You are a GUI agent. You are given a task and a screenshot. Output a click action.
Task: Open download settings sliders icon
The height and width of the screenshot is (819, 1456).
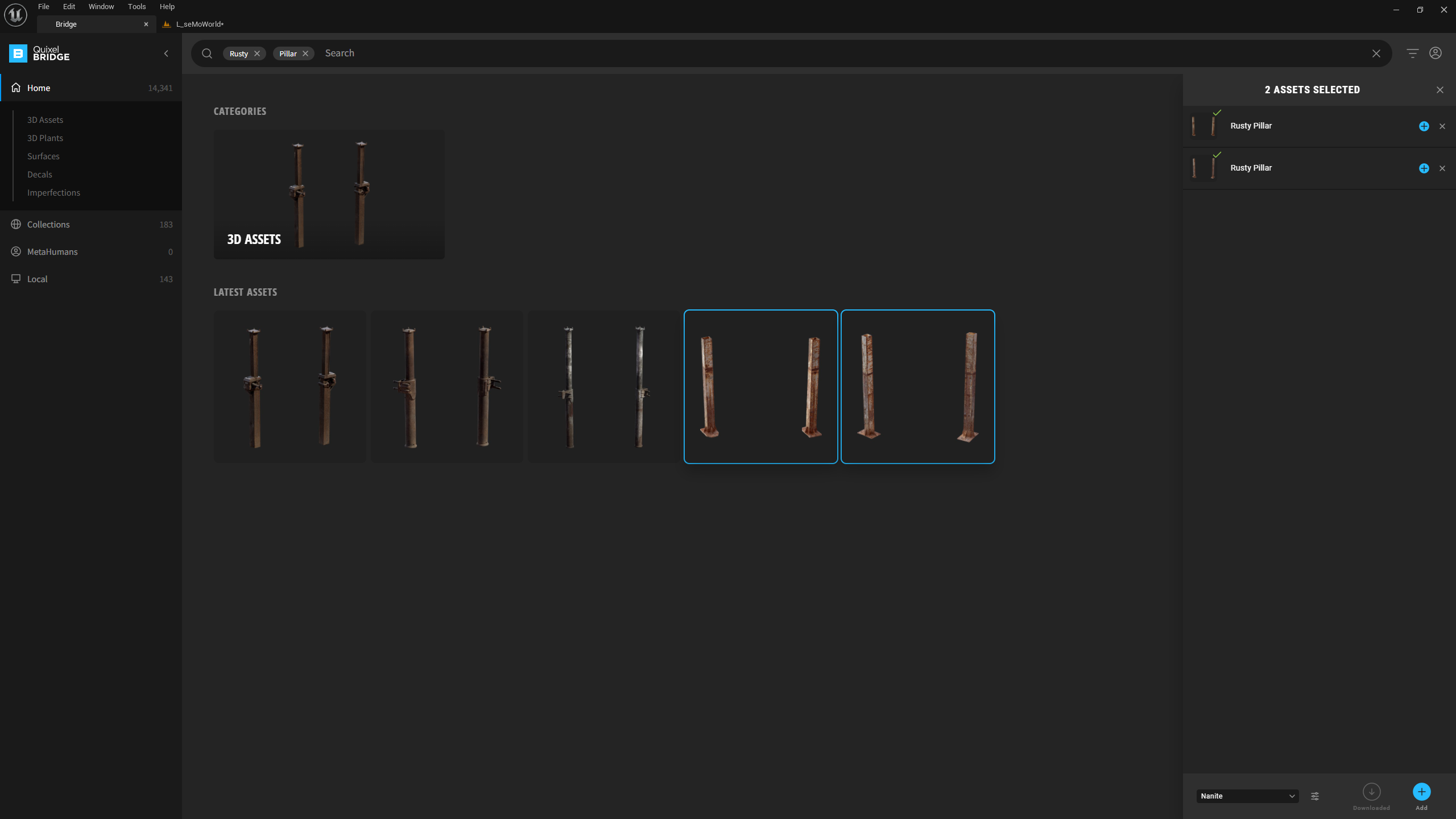click(x=1315, y=796)
